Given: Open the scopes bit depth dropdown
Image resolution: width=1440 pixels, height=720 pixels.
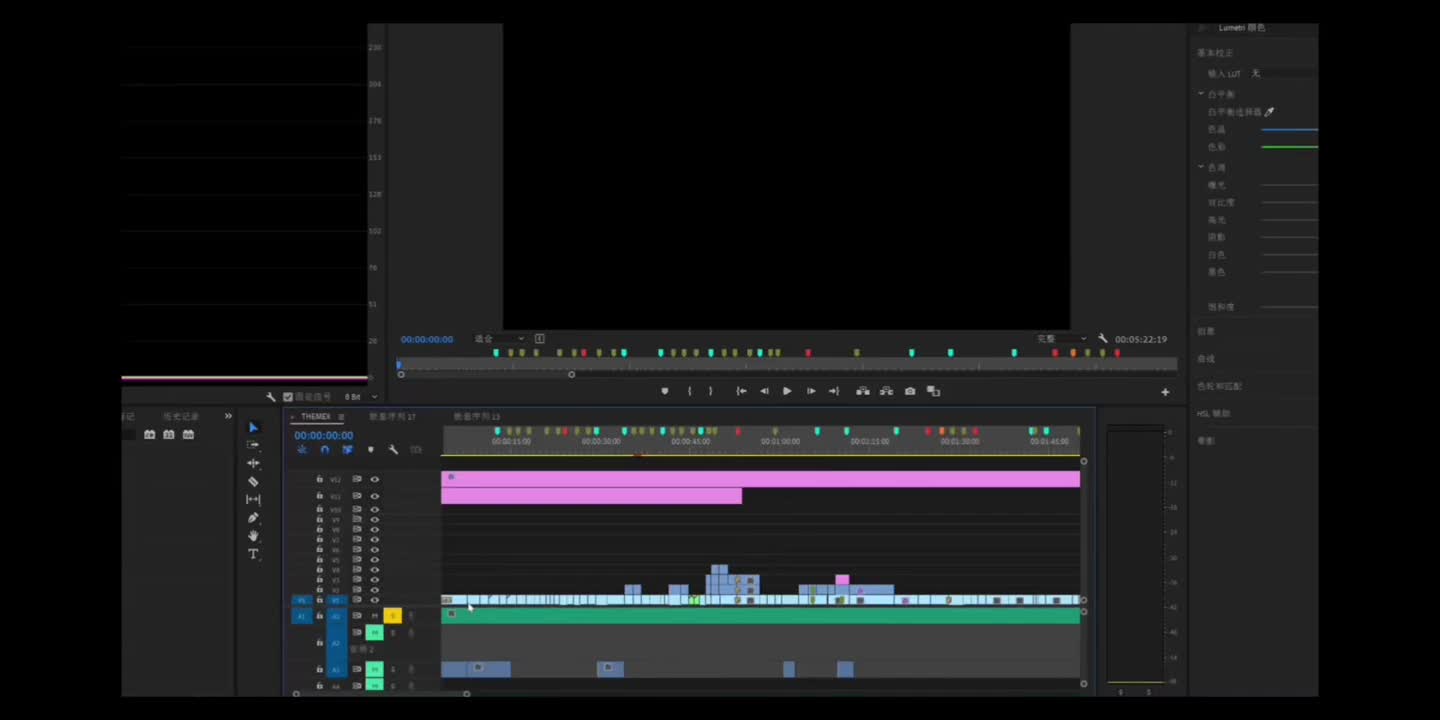Looking at the screenshot, I should coord(362,397).
